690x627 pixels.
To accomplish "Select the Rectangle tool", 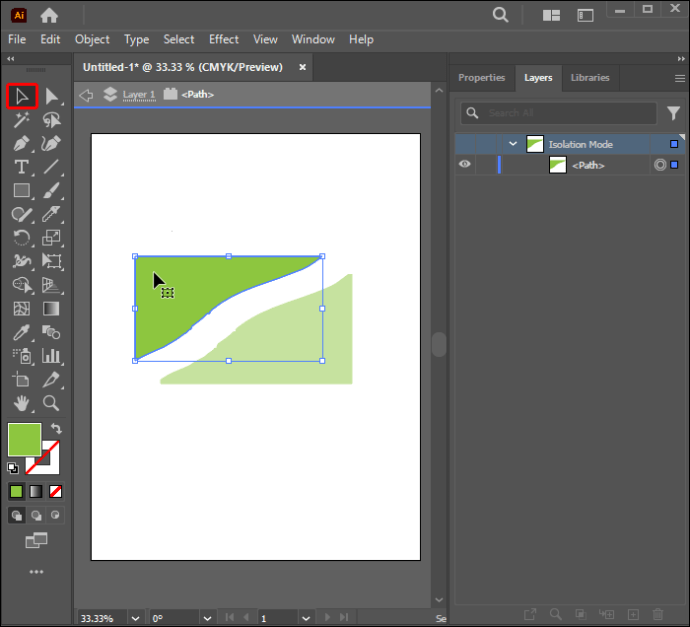I will [x=22, y=191].
